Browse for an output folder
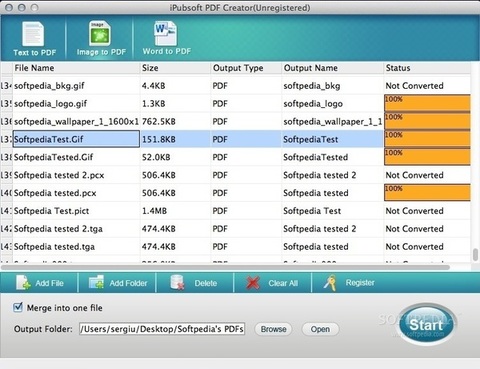This screenshot has height=369, width=480. pos(273,329)
